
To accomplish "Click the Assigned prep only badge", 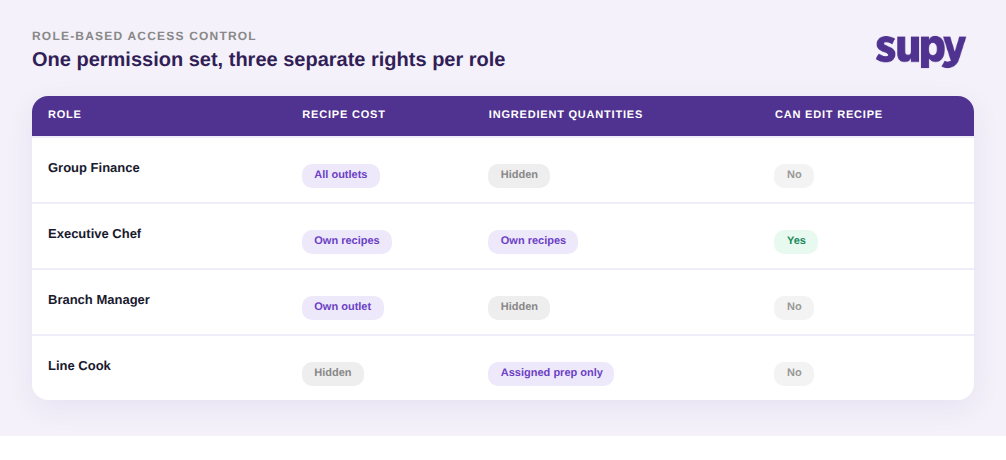I will [x=551, y=373].
